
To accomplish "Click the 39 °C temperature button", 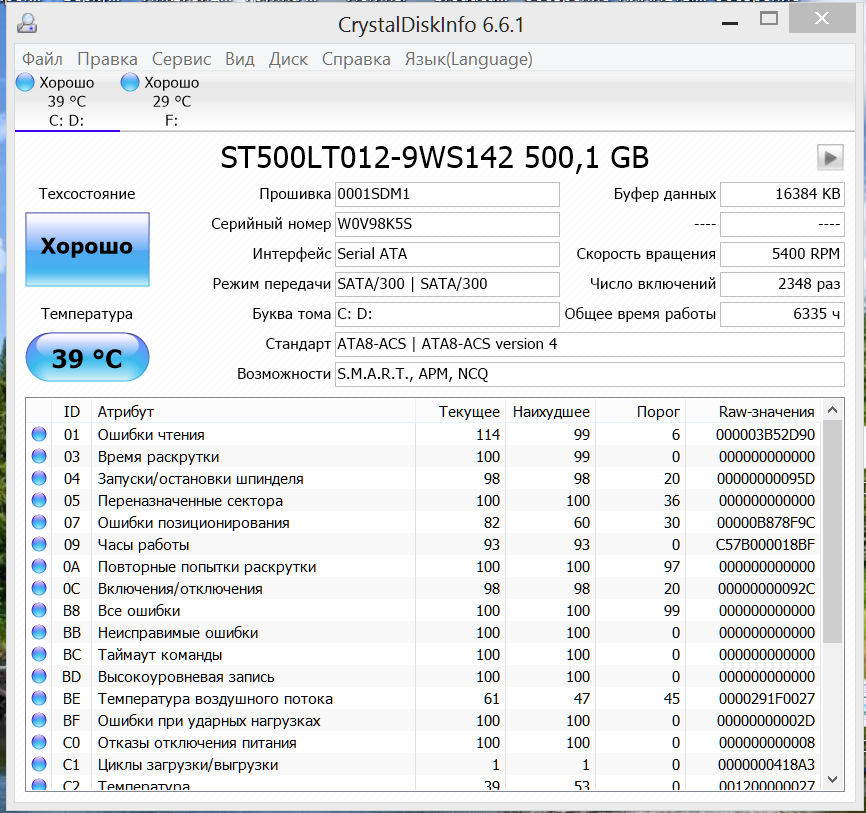I will click(87, 357).
